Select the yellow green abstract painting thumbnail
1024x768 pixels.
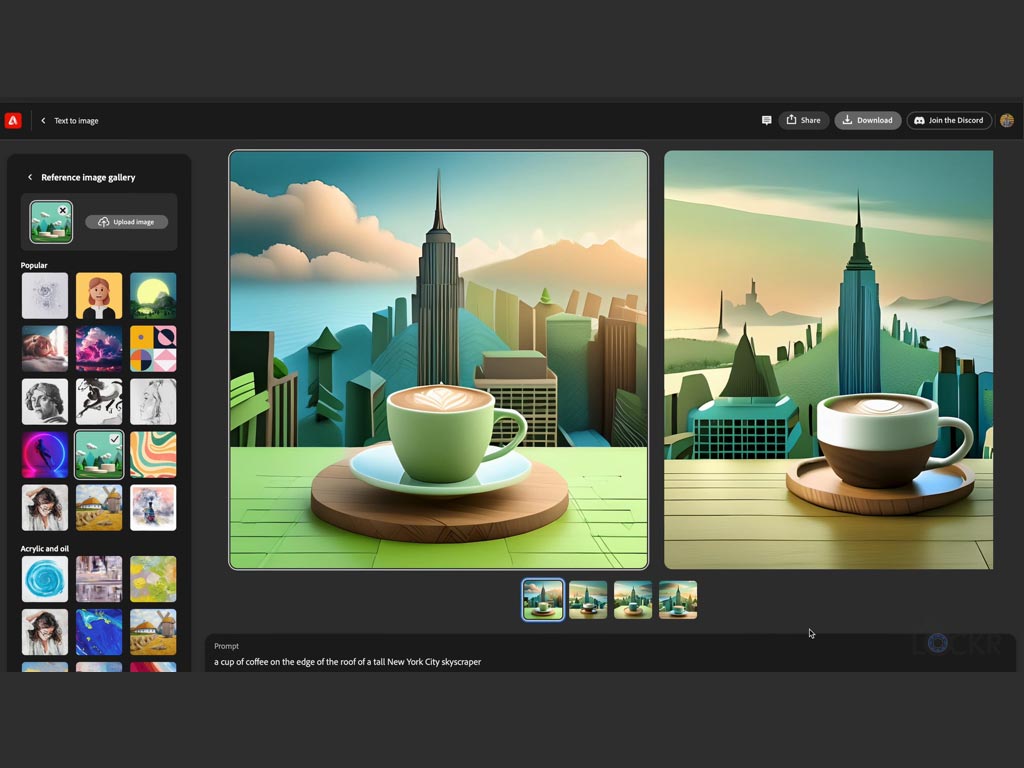(x=153, y=579)
